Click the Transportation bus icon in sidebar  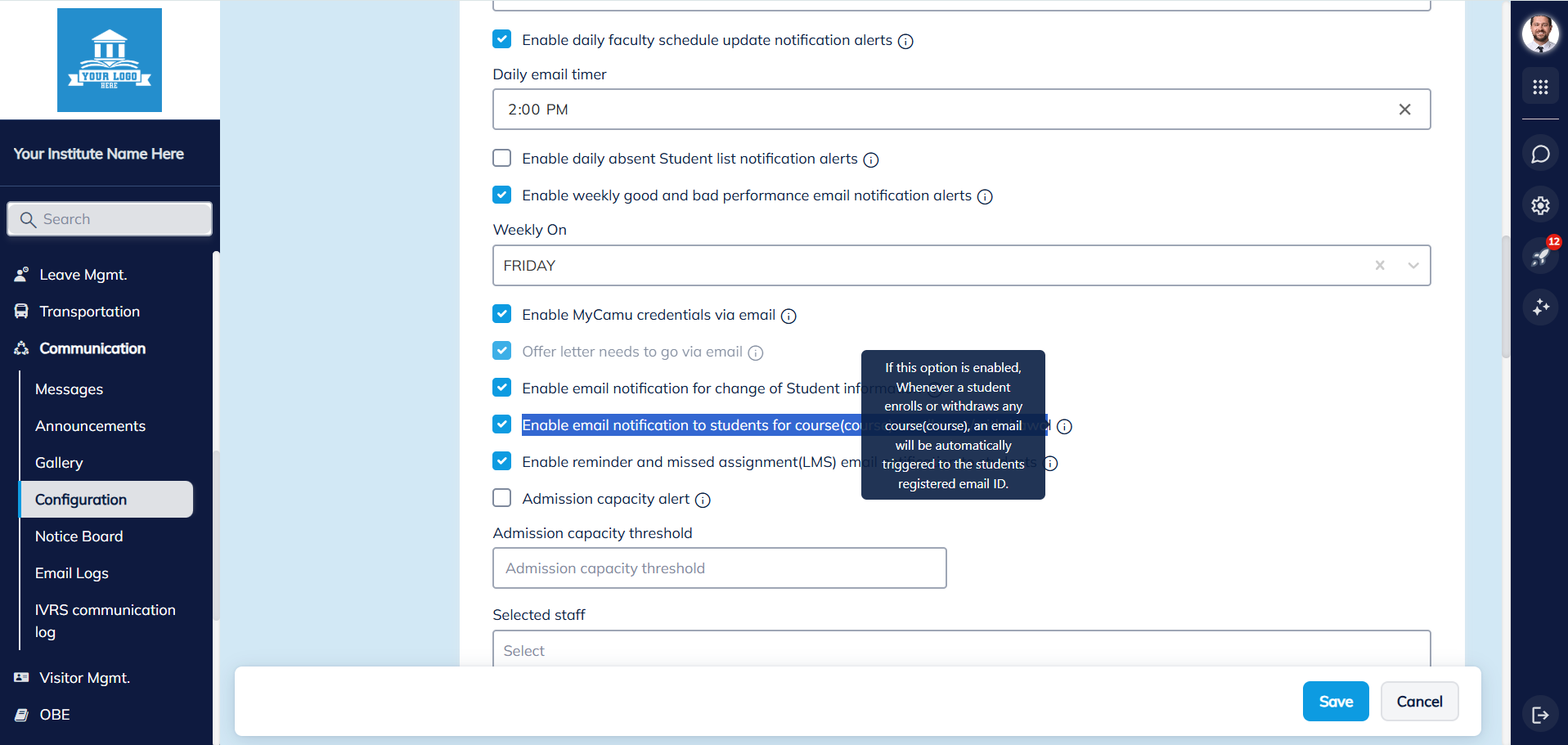(20, 311)
